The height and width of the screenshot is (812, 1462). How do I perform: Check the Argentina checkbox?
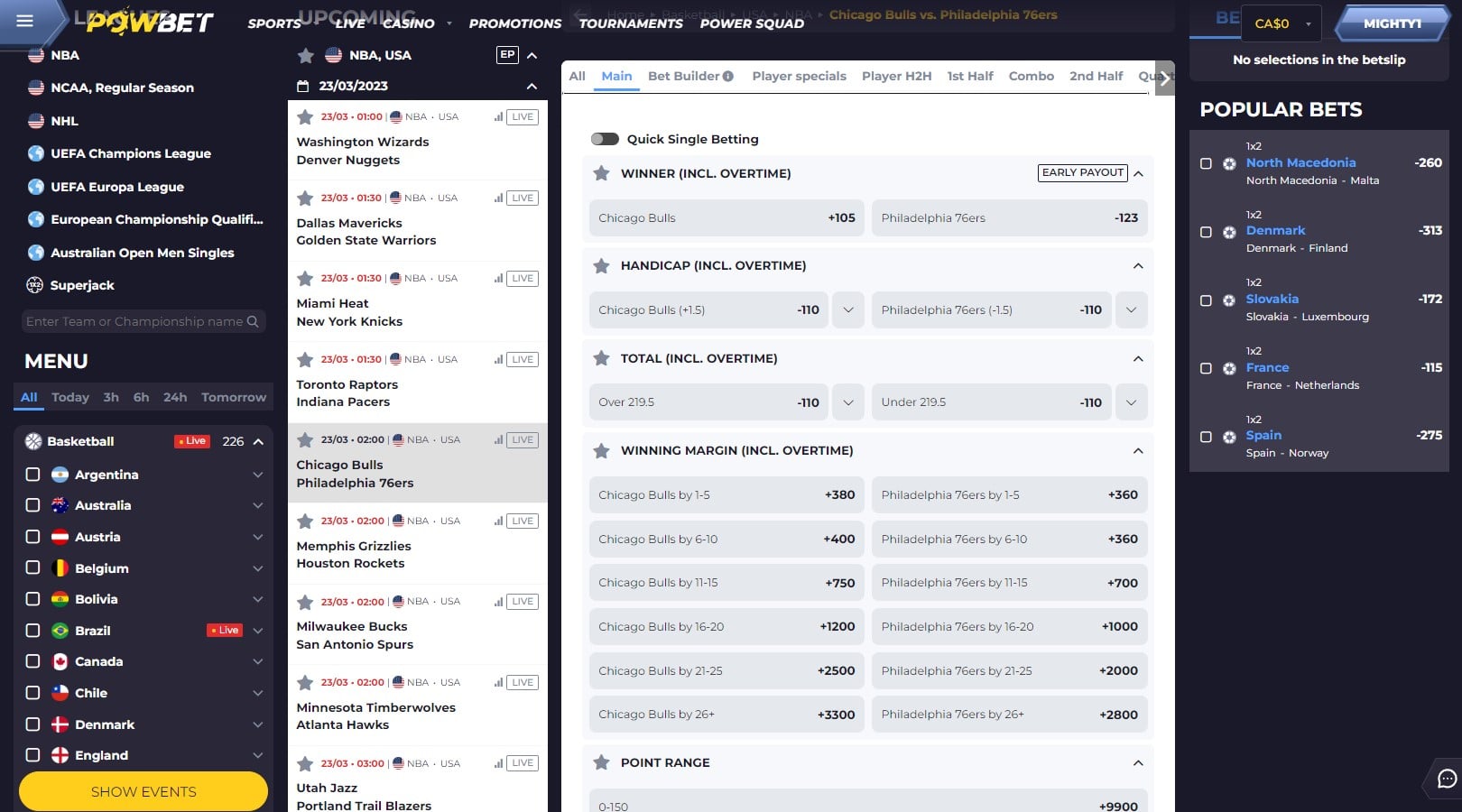click(x=33, y=475)
